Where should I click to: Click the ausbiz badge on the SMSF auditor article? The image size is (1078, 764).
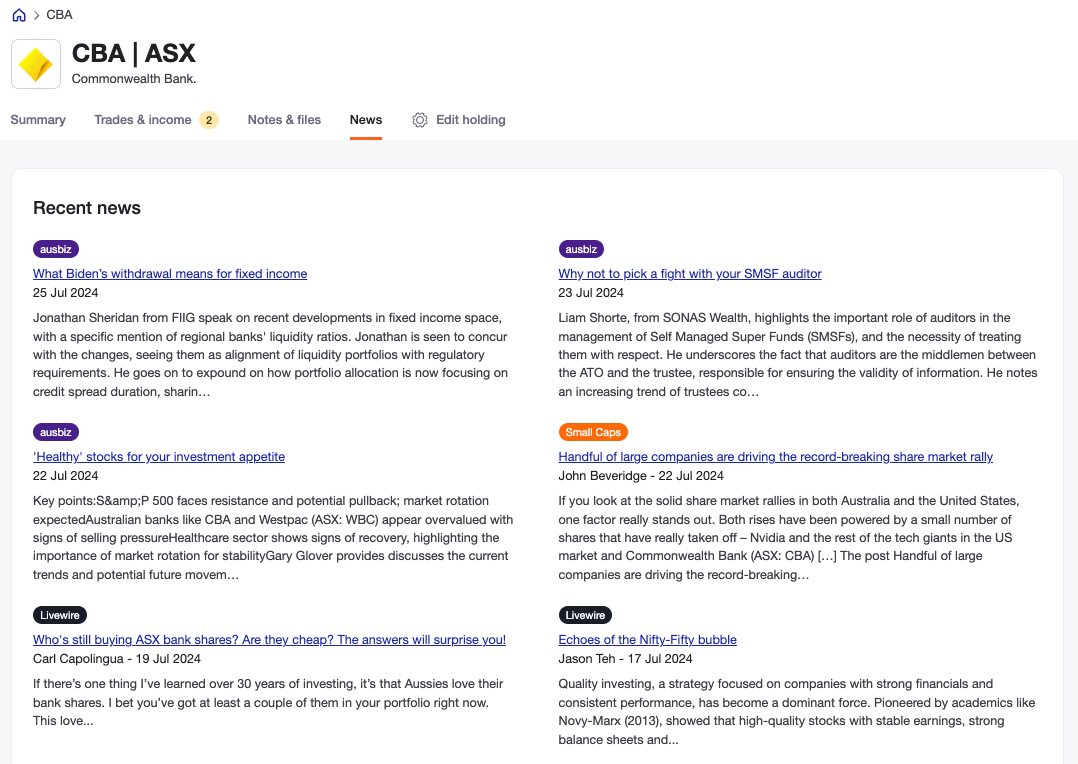(581, 249)
